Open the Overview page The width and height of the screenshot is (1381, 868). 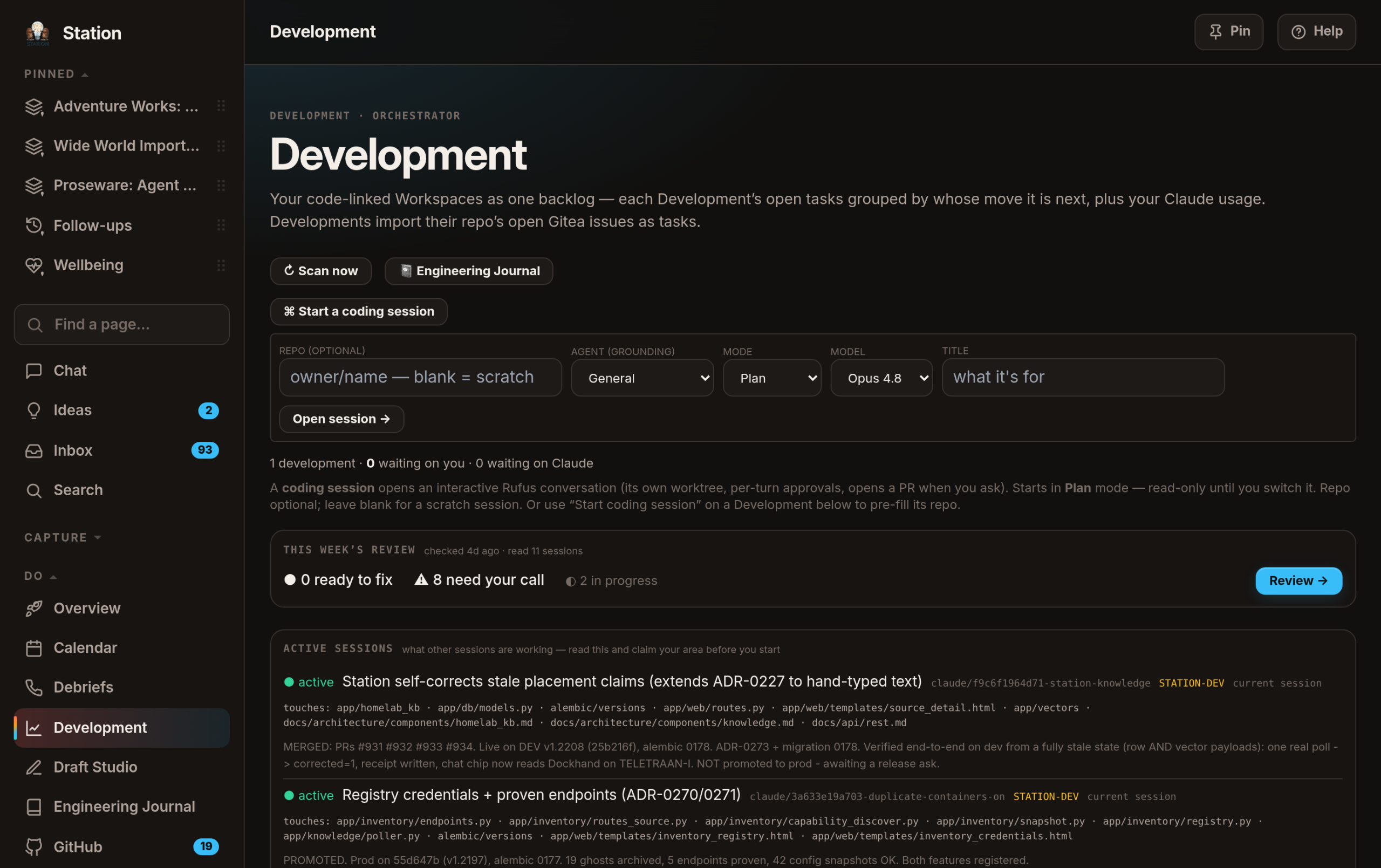[x=121, y=608]
